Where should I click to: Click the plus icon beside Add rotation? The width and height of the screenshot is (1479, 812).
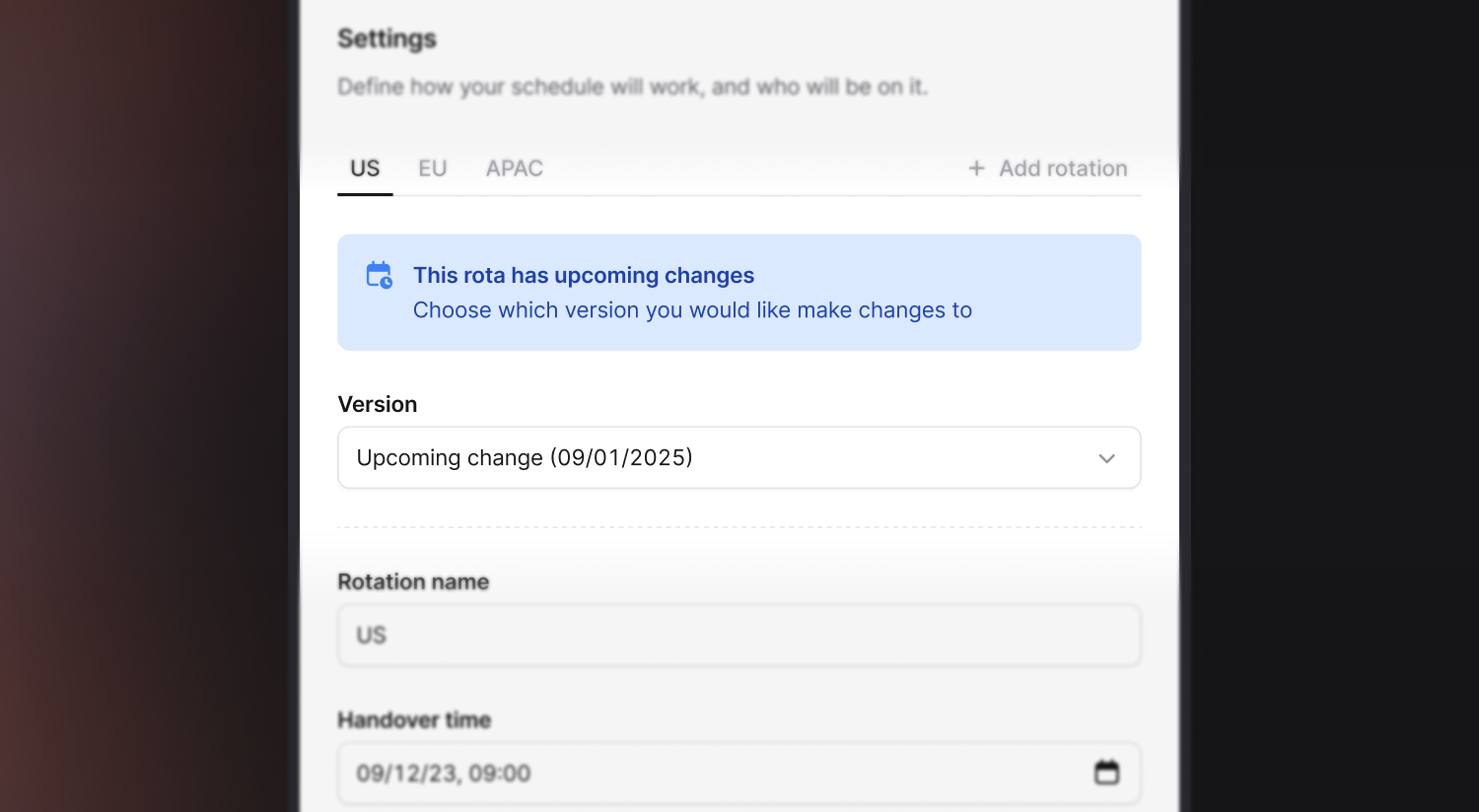[976, 169]
